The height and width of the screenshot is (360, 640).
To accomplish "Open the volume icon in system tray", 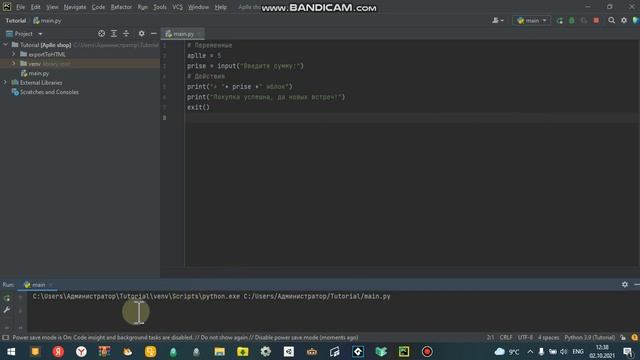I will 564,352.
